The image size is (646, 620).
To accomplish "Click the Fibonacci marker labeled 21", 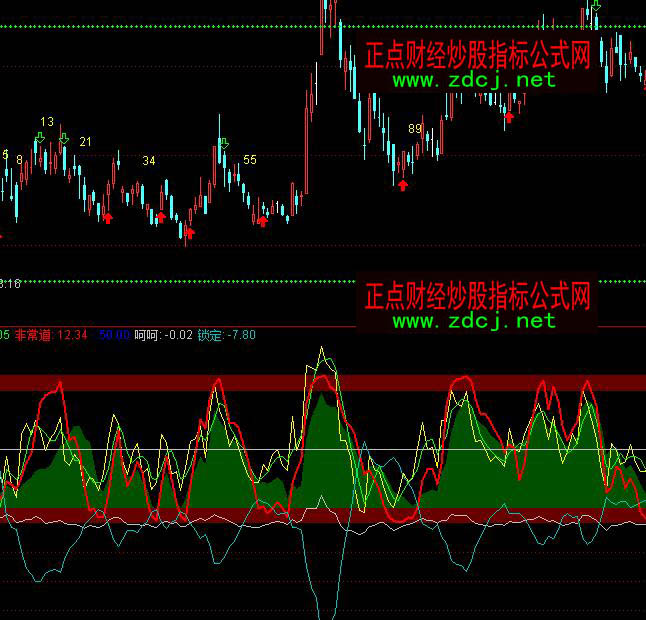I will 85,142.
